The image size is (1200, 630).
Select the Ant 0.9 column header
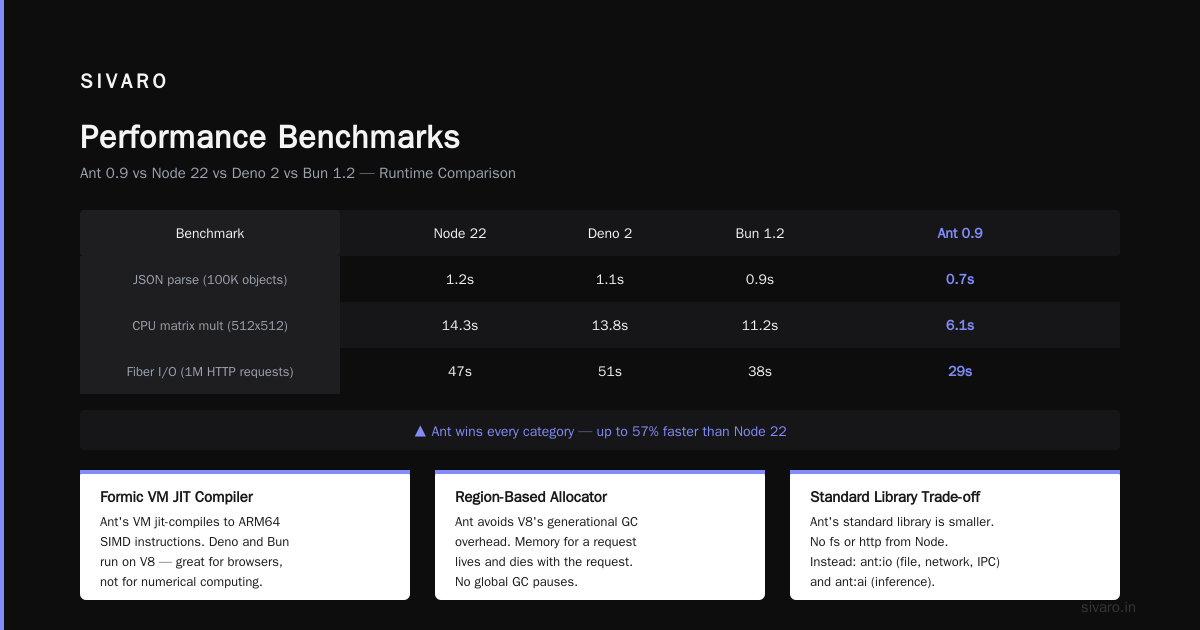[x=960, y=233]
